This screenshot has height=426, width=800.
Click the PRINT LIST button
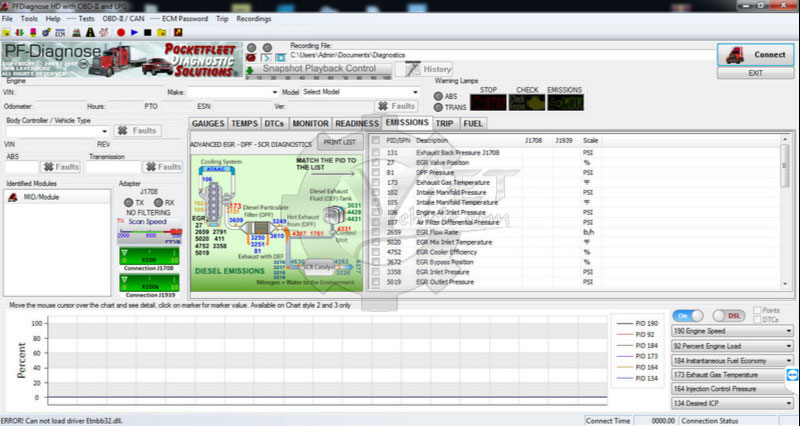340,142
